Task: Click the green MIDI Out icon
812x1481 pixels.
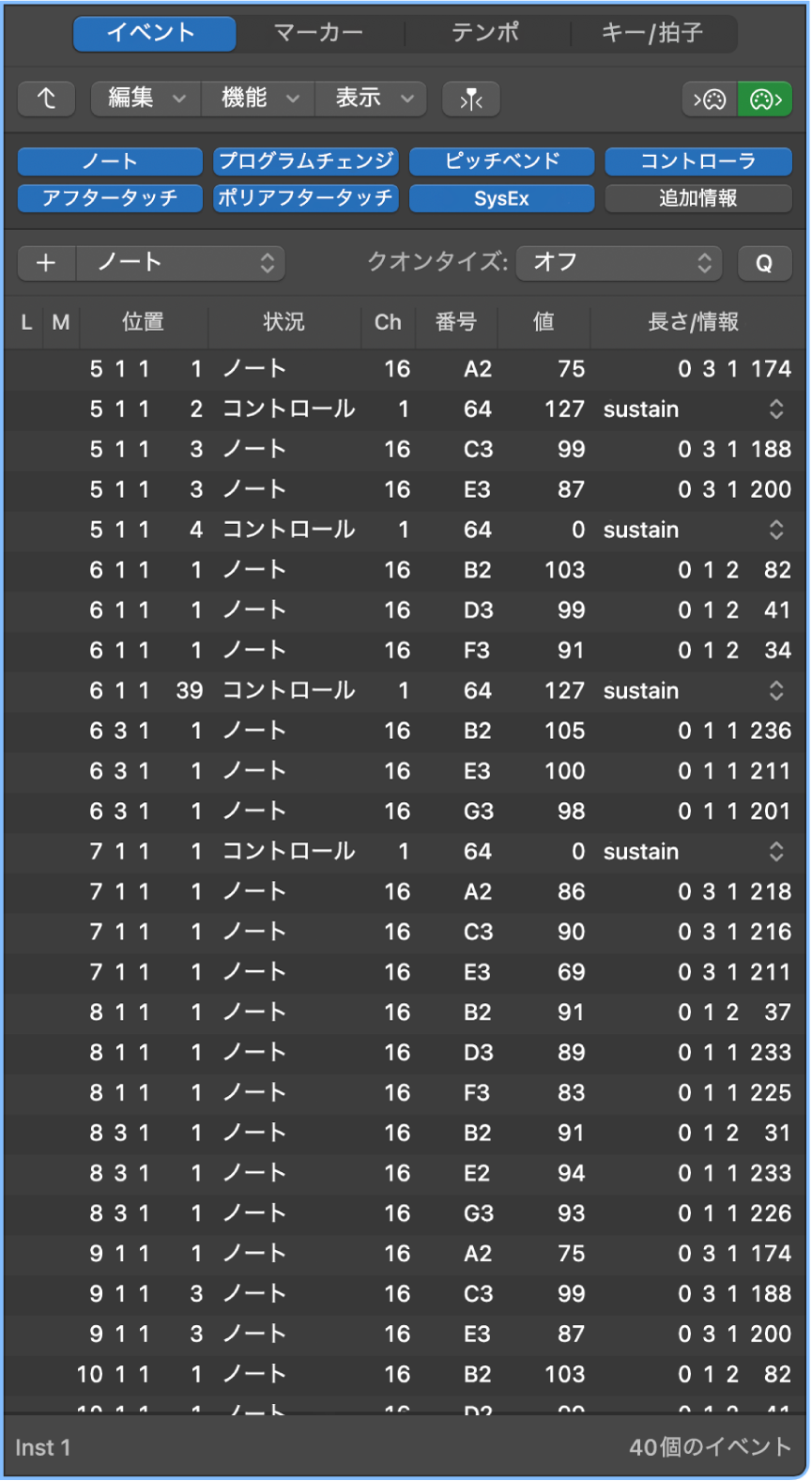Action: click(762, 99)
